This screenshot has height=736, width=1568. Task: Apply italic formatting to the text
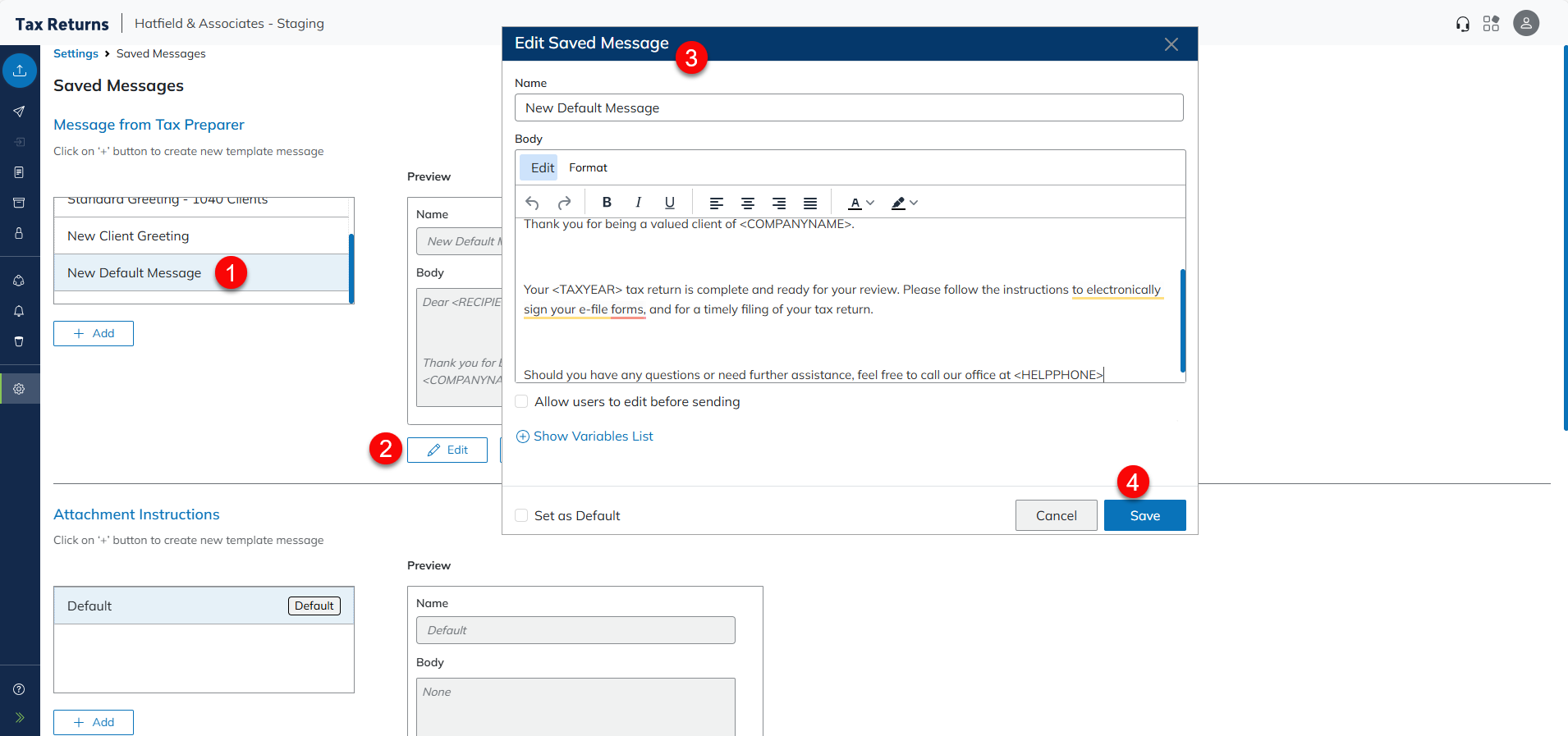click(x=638, y=203)
